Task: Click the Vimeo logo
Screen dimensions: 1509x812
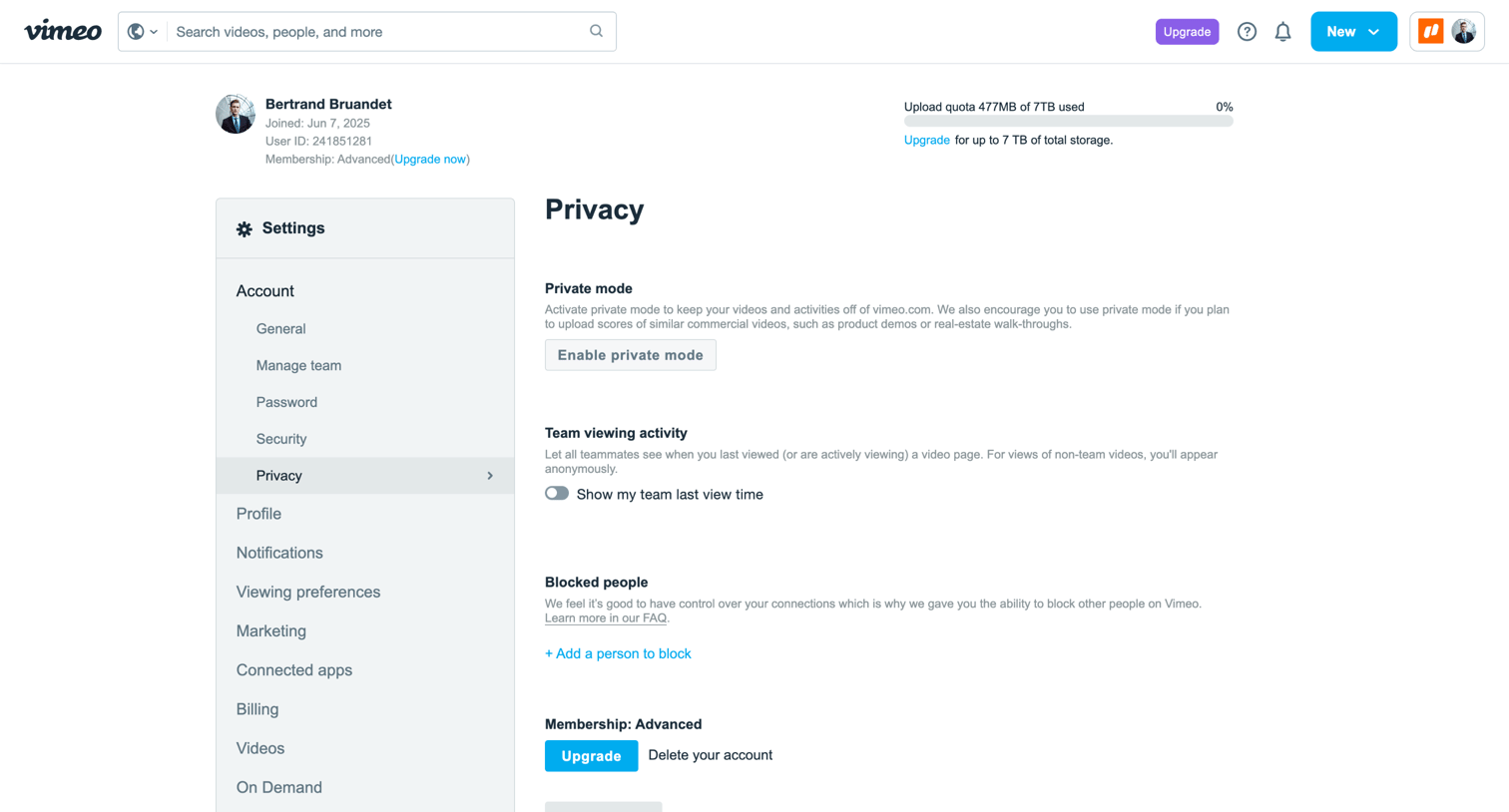Action: (63, 31)
